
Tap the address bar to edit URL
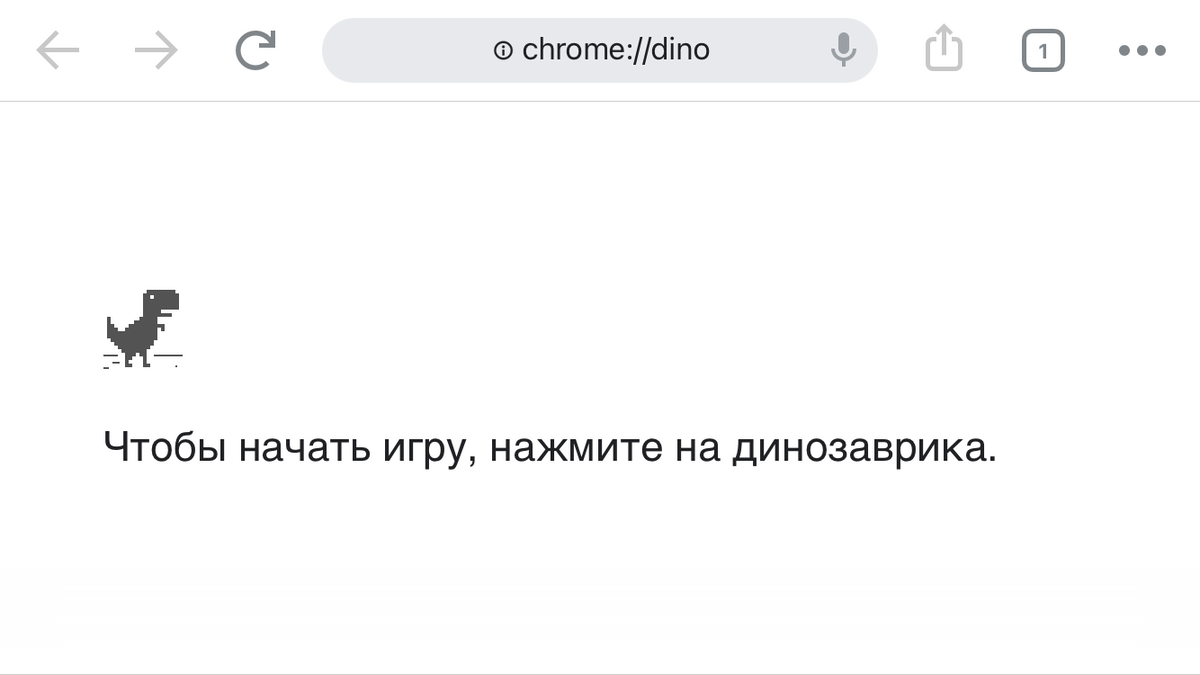tap(600, 49)
